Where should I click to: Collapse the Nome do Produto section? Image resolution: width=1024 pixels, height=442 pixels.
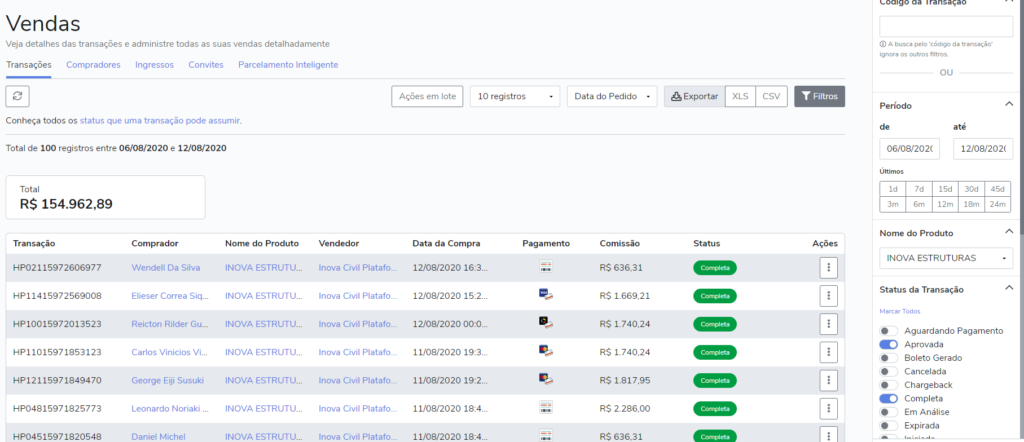[1009, 231]
